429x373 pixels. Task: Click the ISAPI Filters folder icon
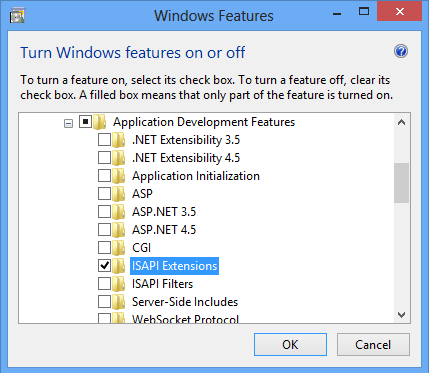118,284
